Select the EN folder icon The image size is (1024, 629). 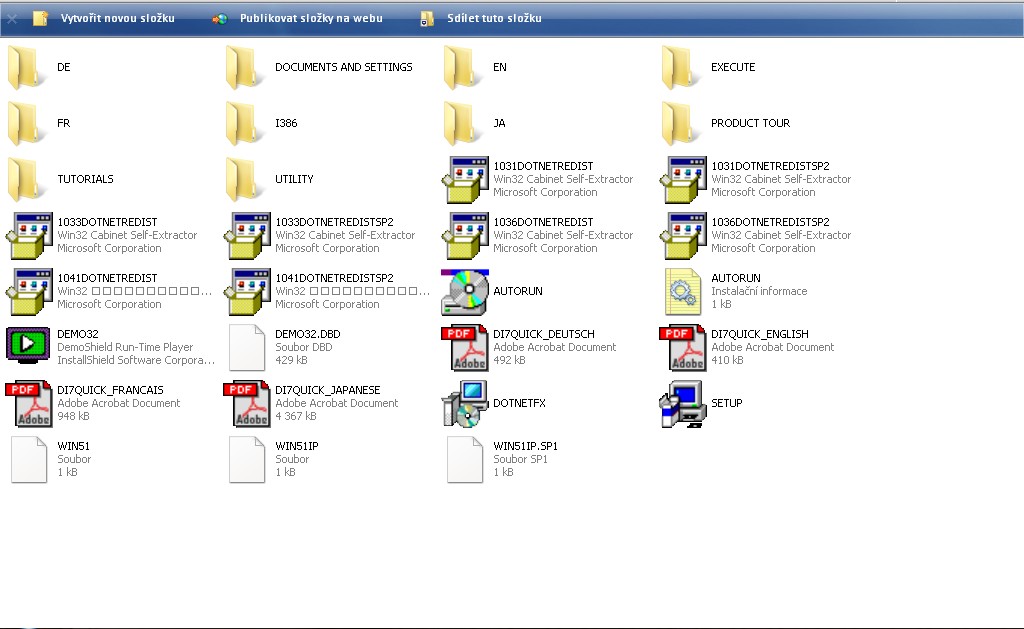(464, 67)
